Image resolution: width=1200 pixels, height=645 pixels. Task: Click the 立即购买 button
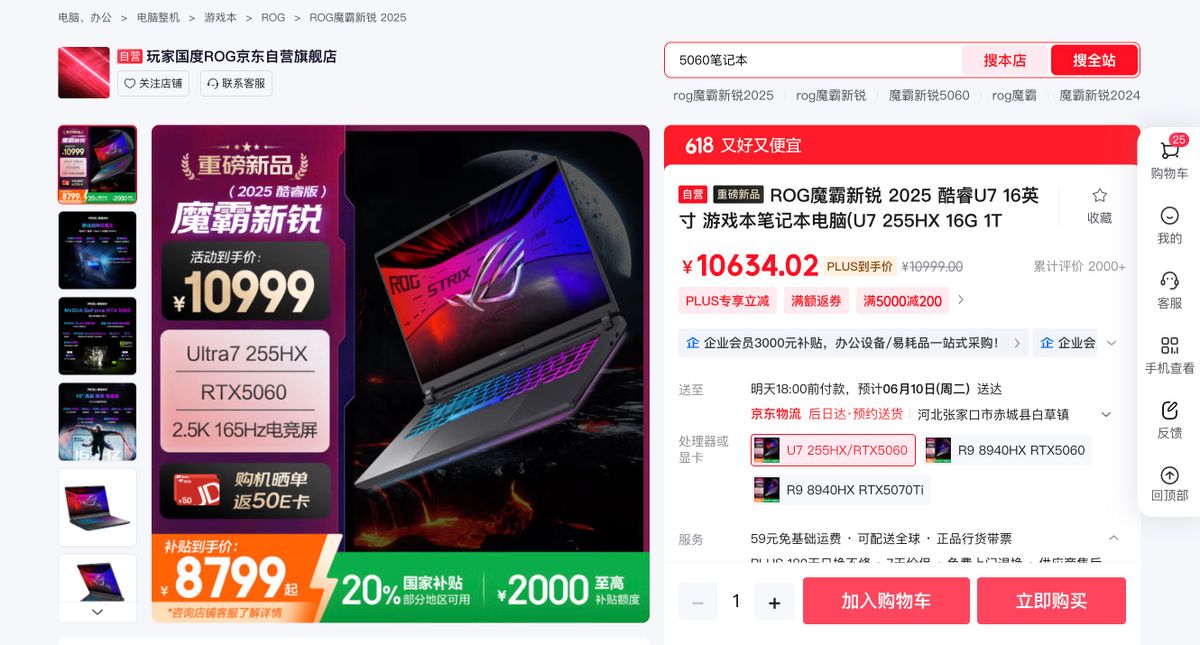coord(1051,601)
